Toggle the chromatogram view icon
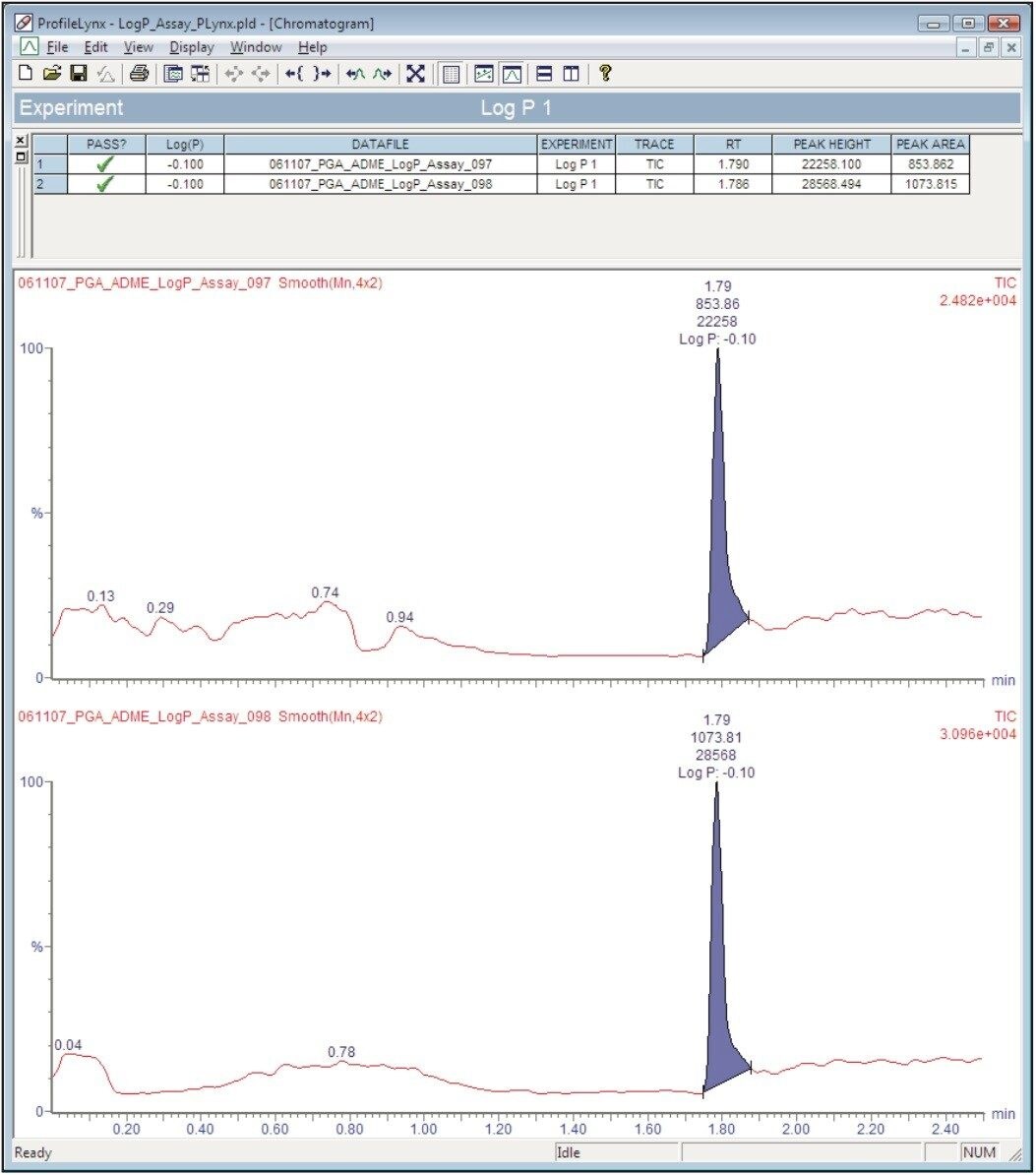Image resolution: width=1036 pixels, height=1175 pixels. [512, 74]
